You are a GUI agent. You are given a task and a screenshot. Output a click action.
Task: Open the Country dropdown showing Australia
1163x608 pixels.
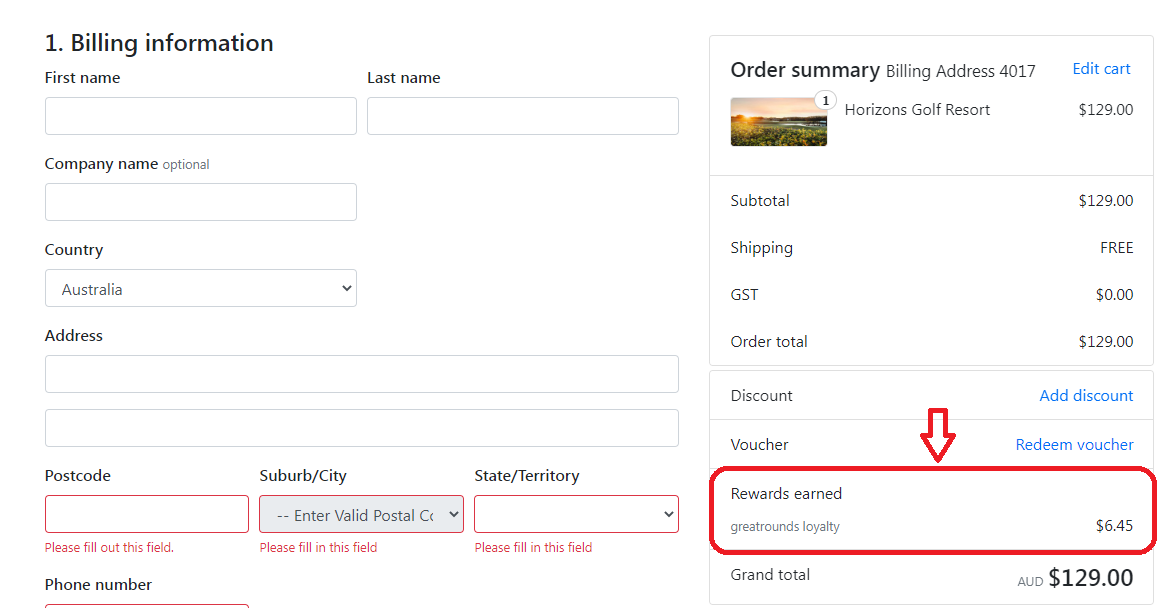200,288
